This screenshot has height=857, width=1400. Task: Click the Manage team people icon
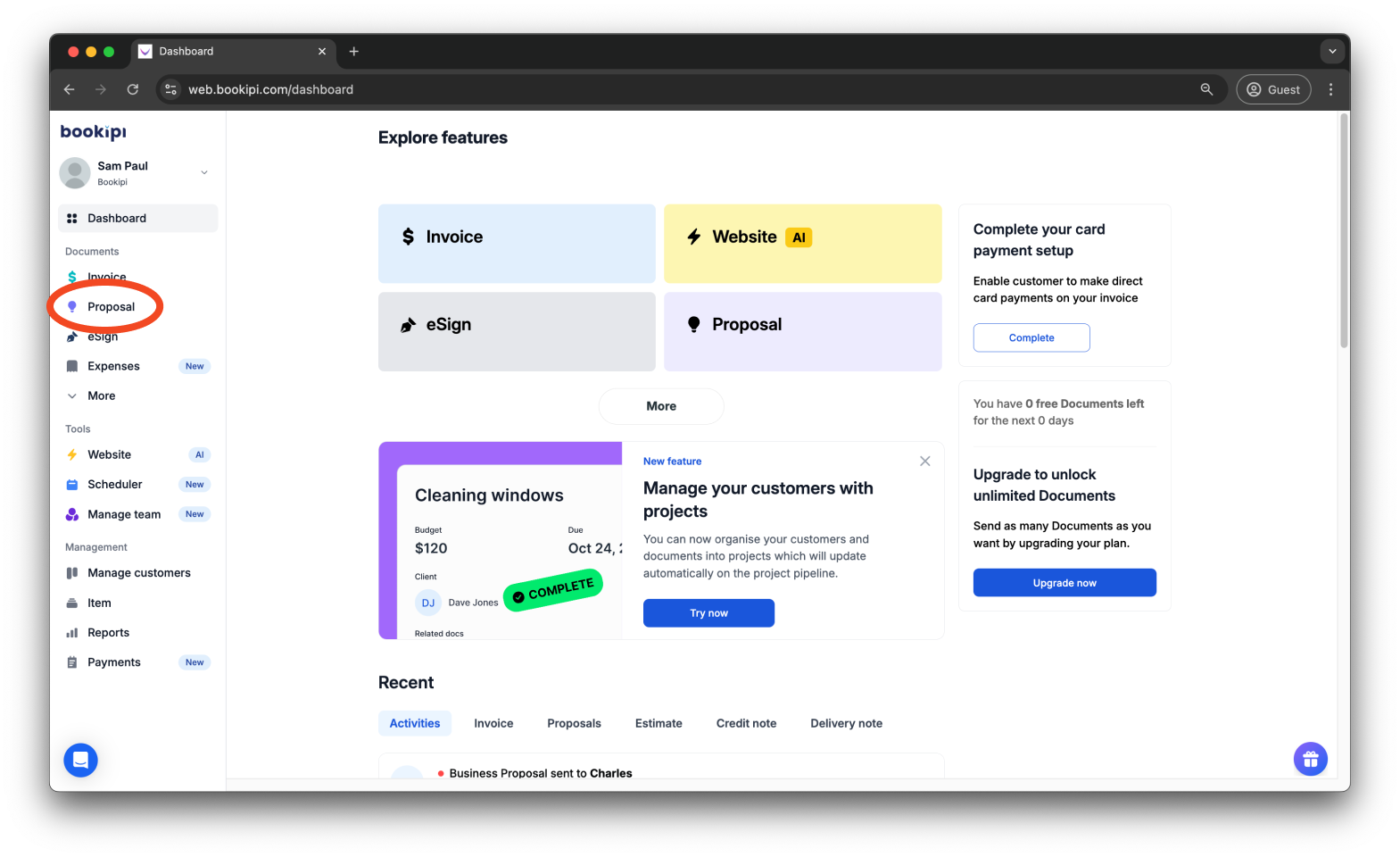tap(72, 514)
